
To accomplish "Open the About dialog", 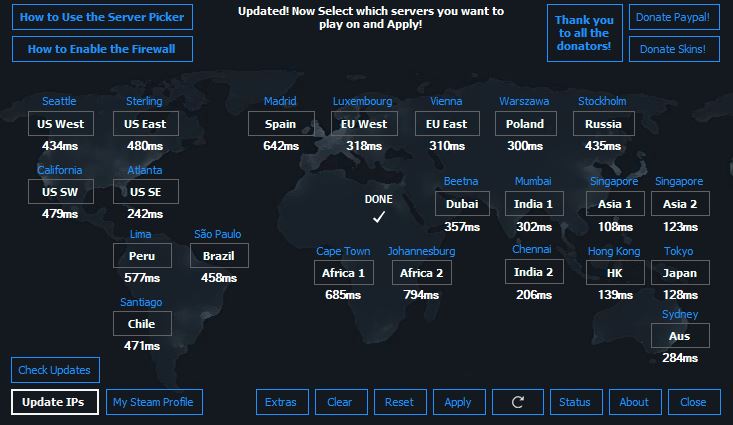I will click(x=634, y=402).
